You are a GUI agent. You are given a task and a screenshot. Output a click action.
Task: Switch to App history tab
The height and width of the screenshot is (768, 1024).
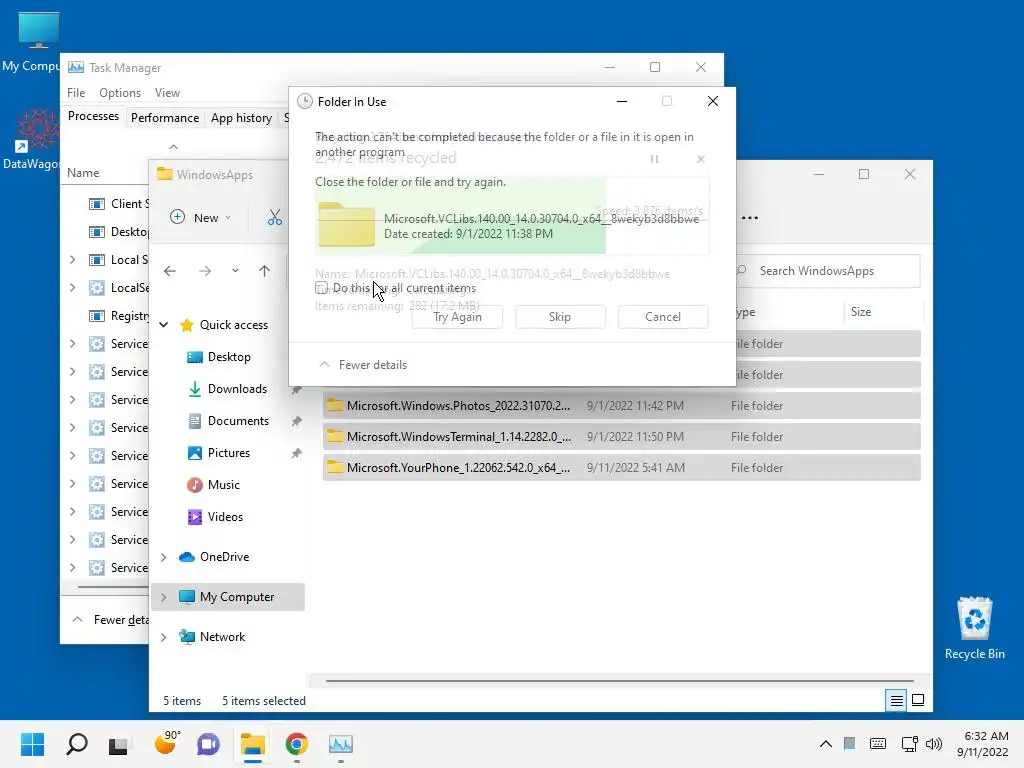point(241,118)
